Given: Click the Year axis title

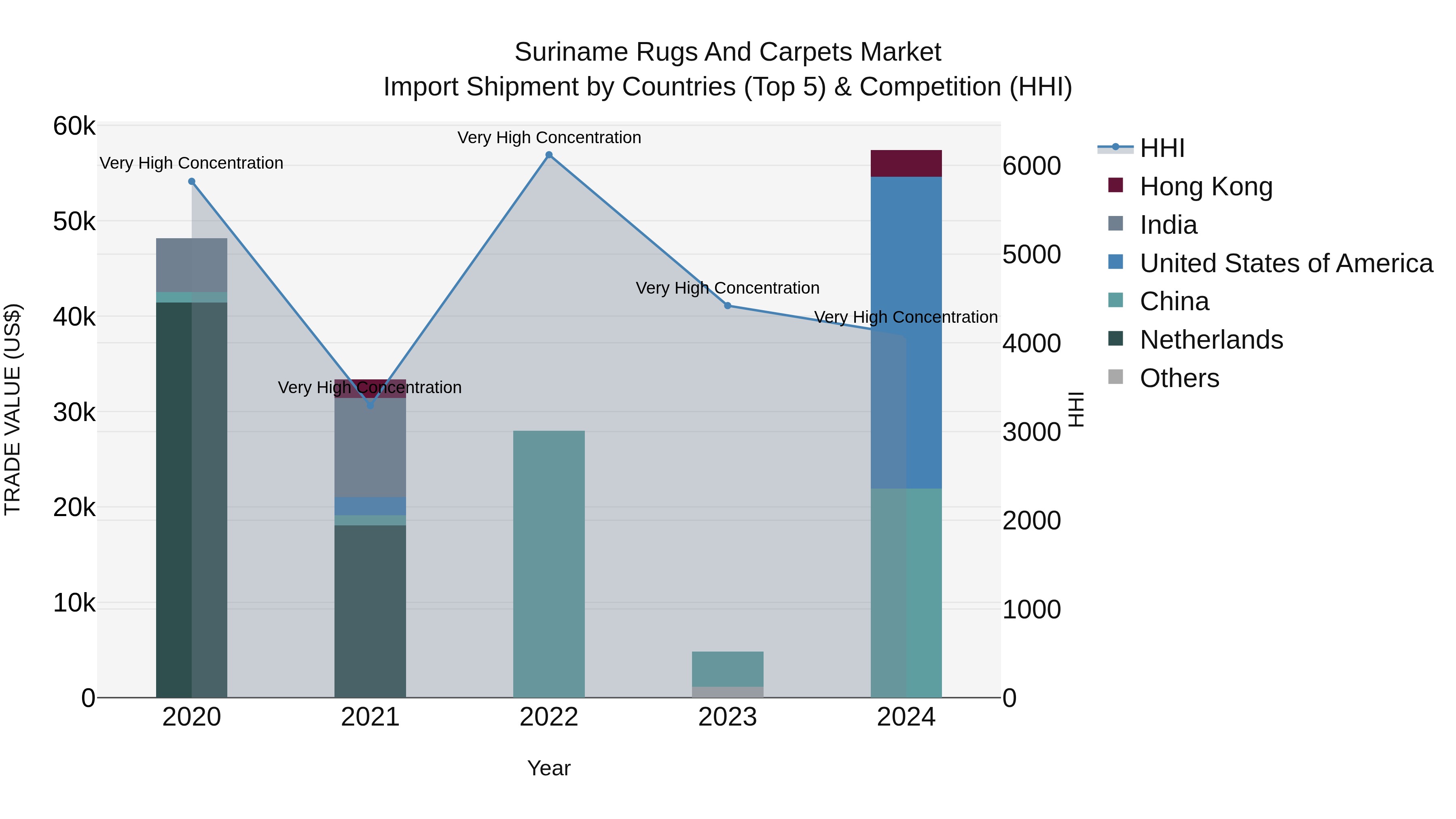Looking at the screenshot, I should [549, 768].
